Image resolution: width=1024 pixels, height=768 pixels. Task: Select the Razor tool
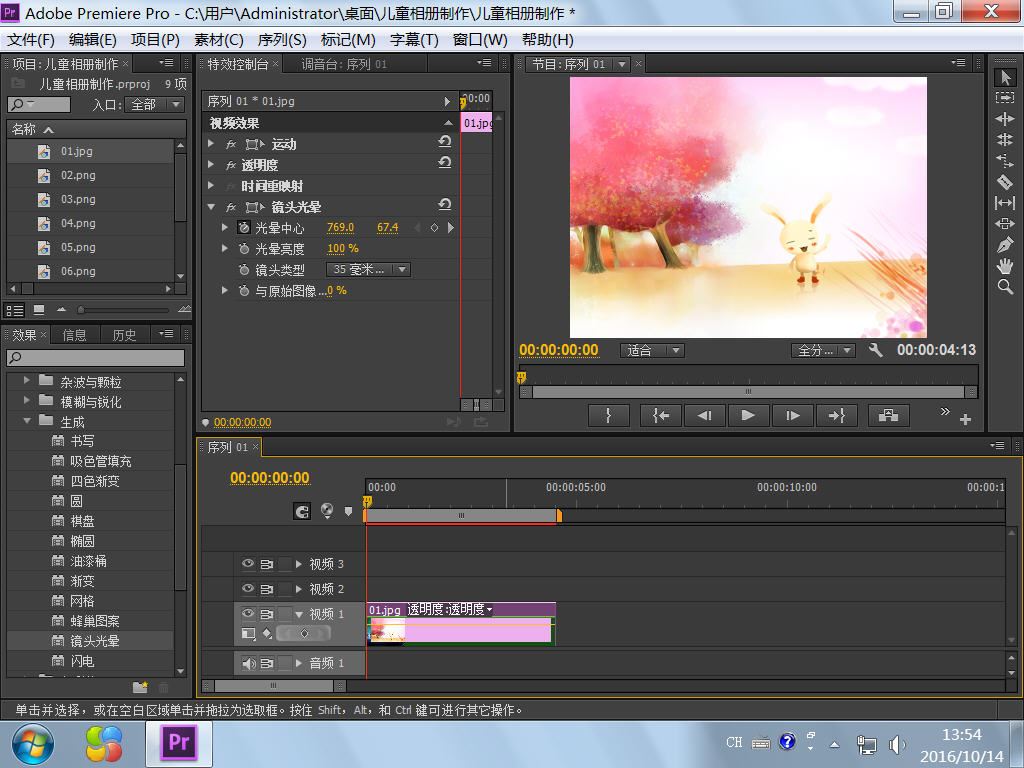(x=1005, y=182)
